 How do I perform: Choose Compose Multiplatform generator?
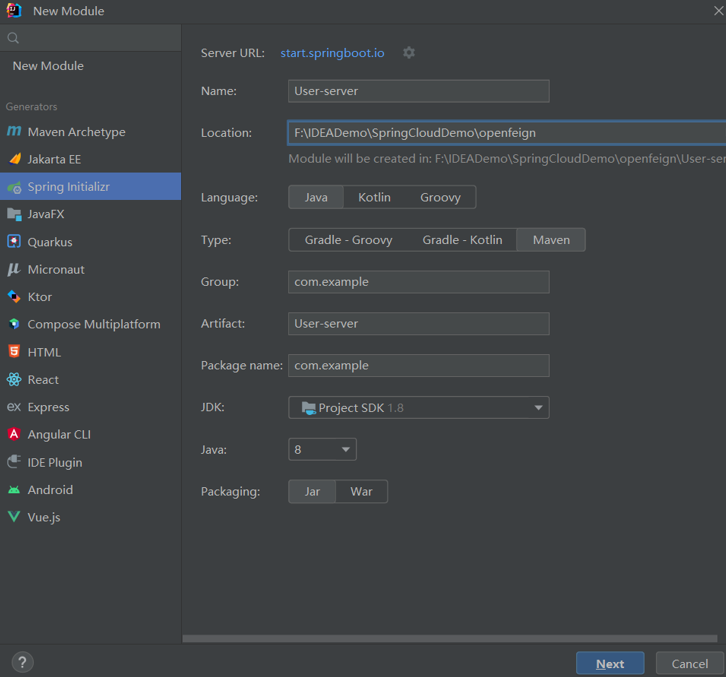tap(93, 324)
